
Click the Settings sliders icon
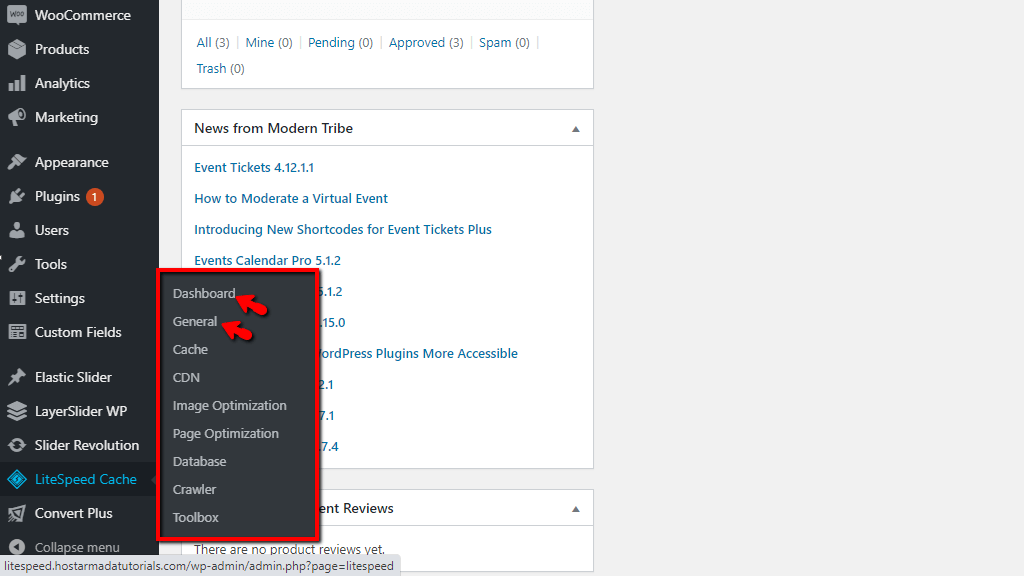(x=17, y=298)
